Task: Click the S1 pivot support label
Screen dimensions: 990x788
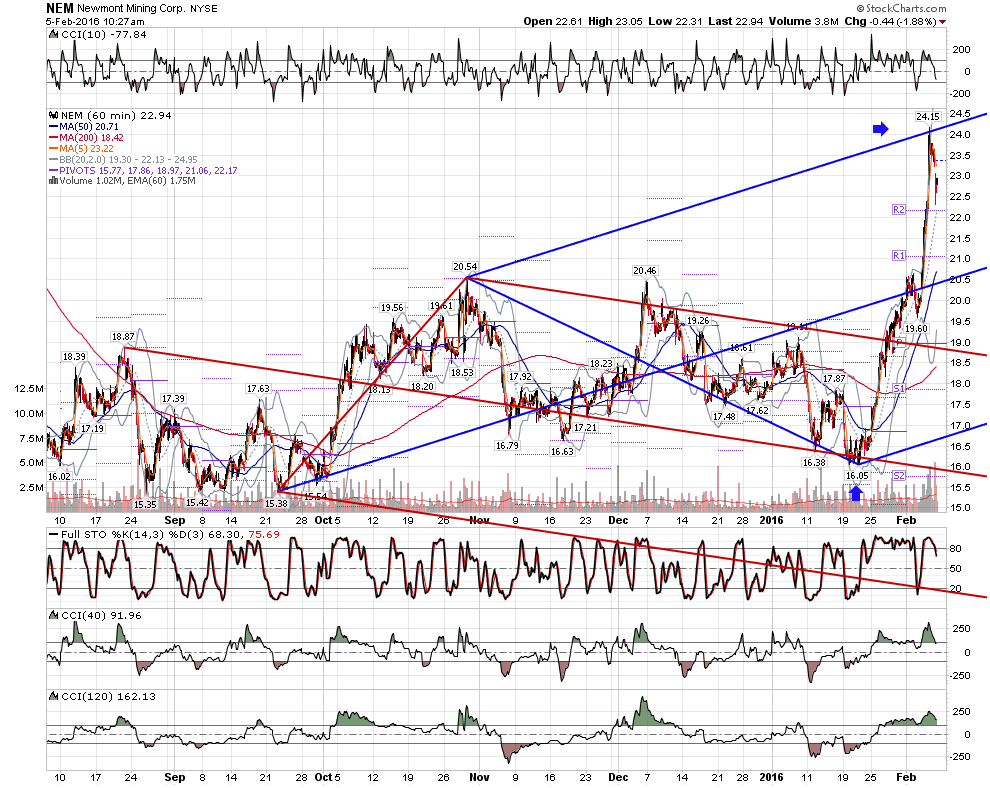Action: coord(899,388)
